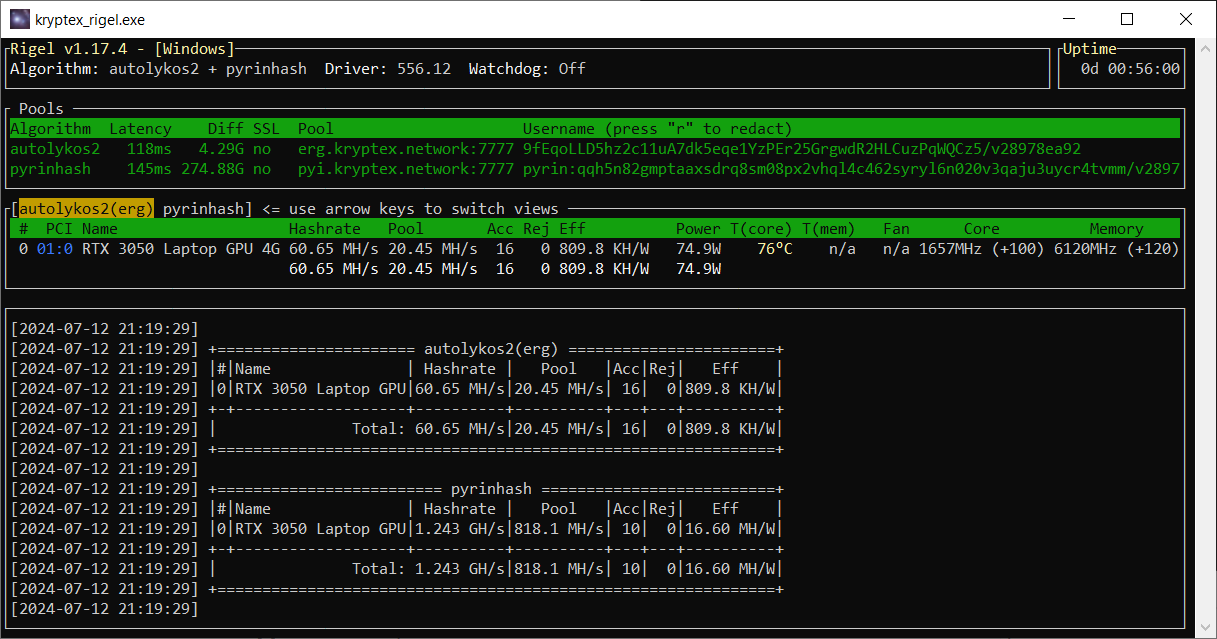The height and width of the screenshot is (639, 1217).
Task: Click the 16.60 MH/W efficiency in pyrinhash Total row
Action: [x=730, y=569]
